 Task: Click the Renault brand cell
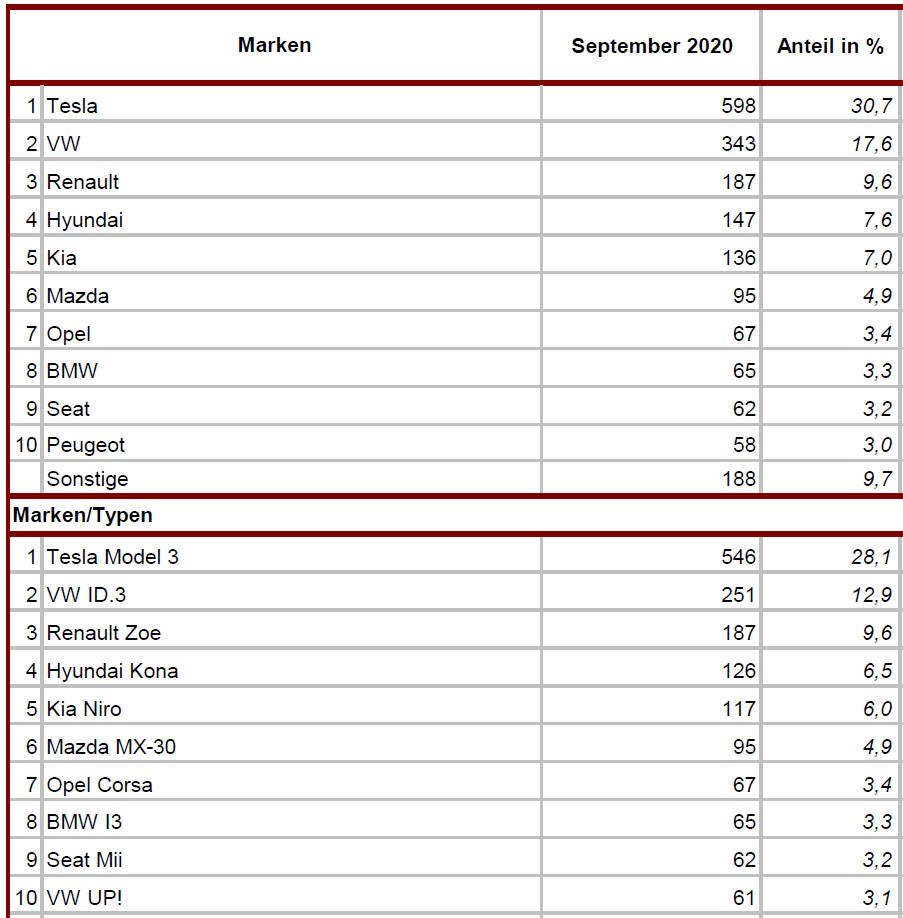click(83, 182)
